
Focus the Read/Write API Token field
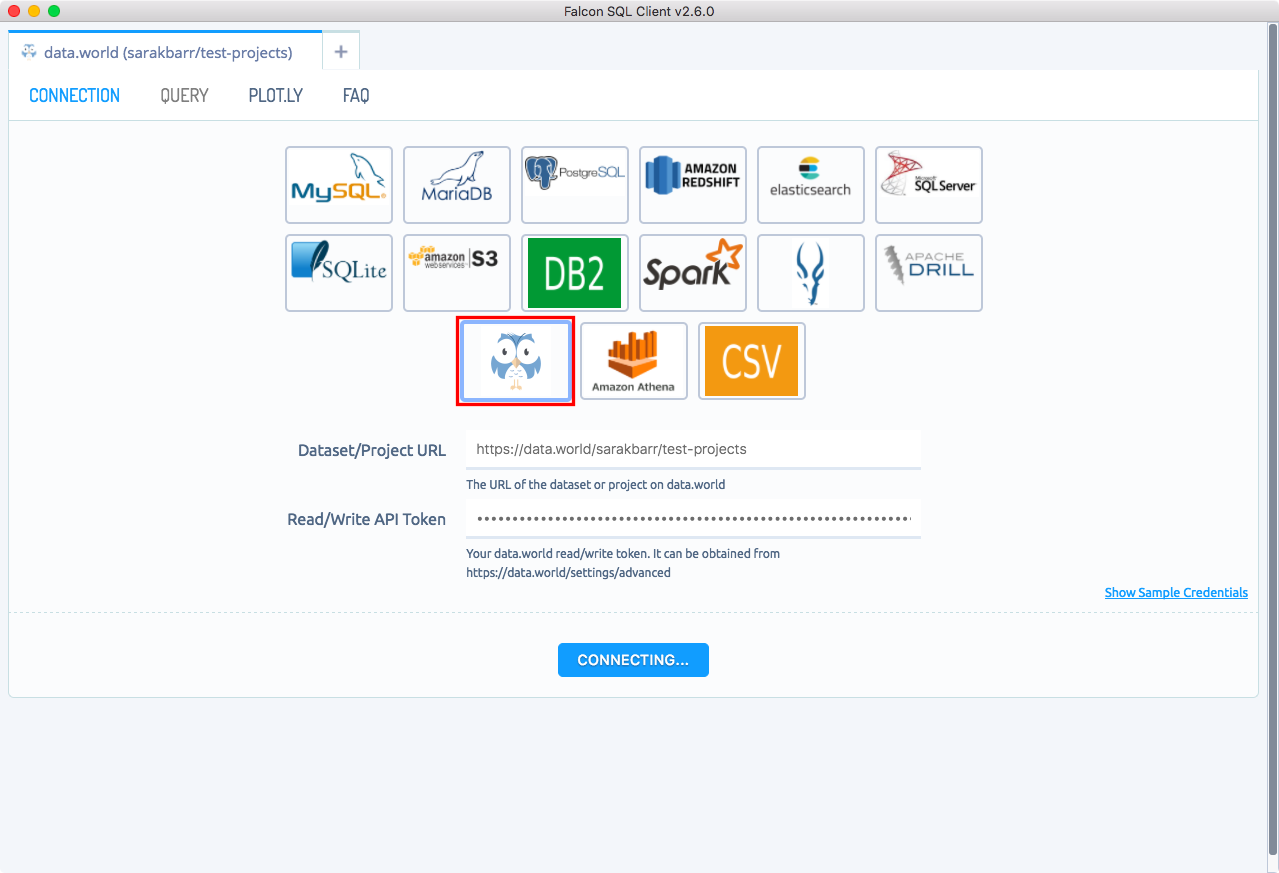pyautogui.click(x=693, y=519)
